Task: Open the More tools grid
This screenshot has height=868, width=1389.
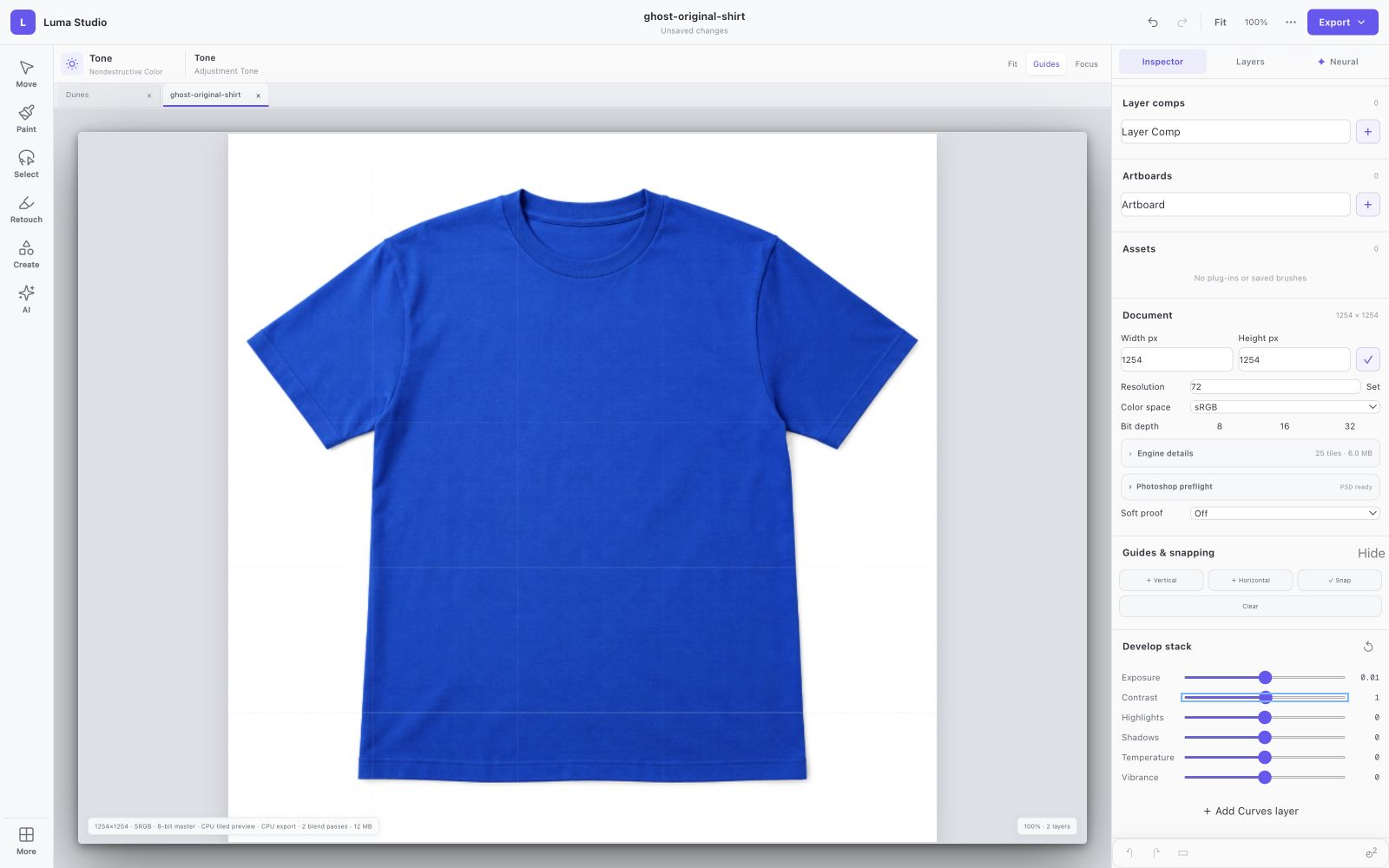Action: point(26,841)
